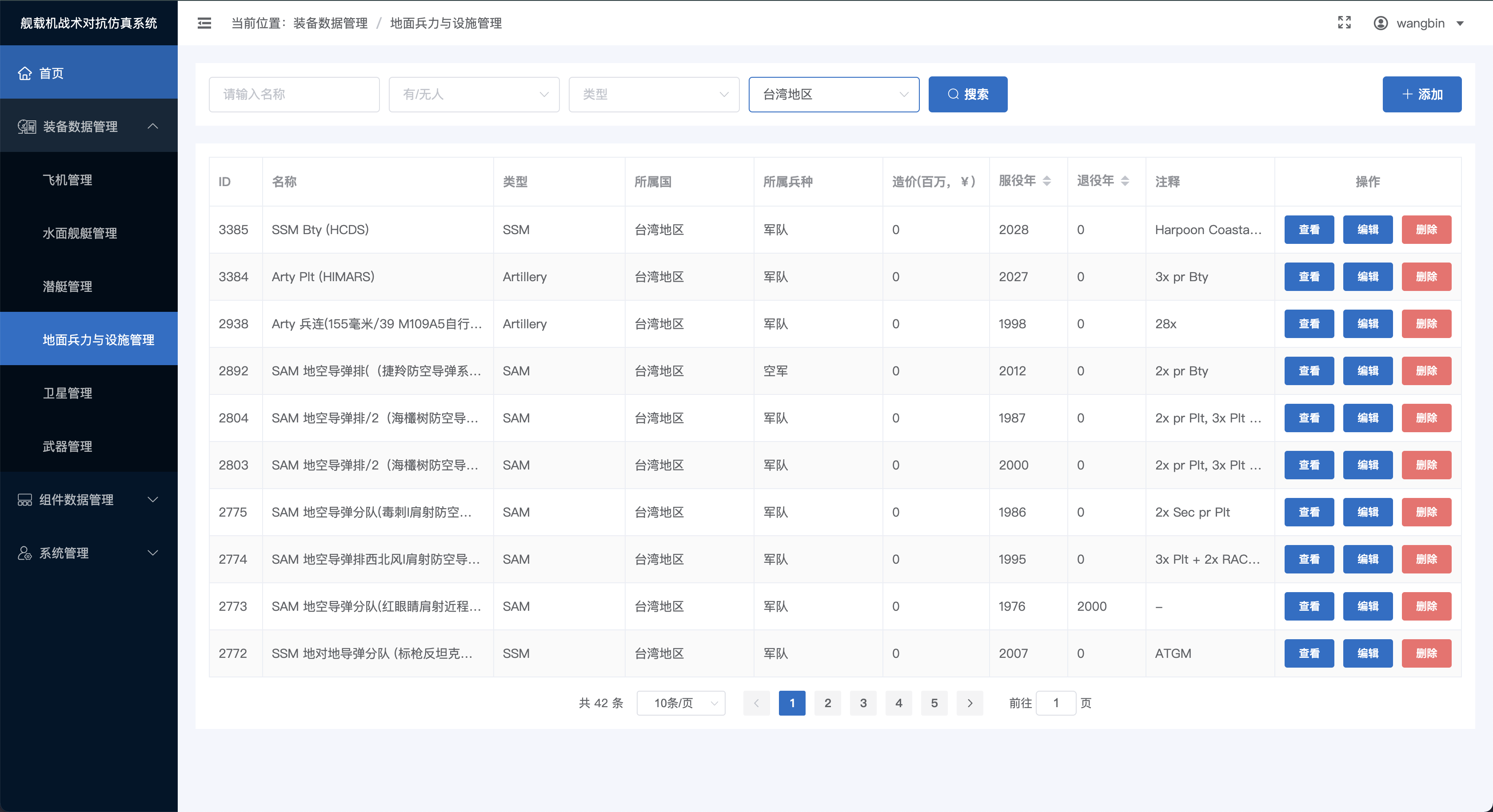Delete row 3385 SSM Bty (HCDS)

1426,230
